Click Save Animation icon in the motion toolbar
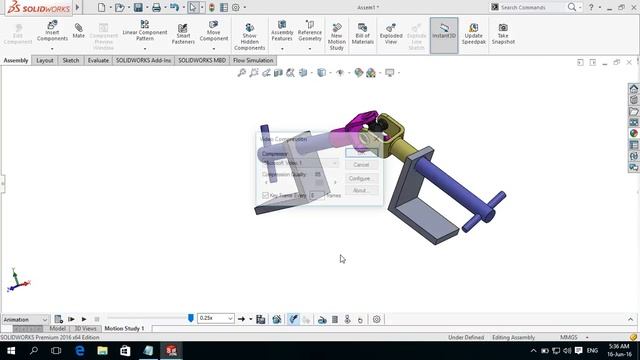 click(x=260, y=319)
